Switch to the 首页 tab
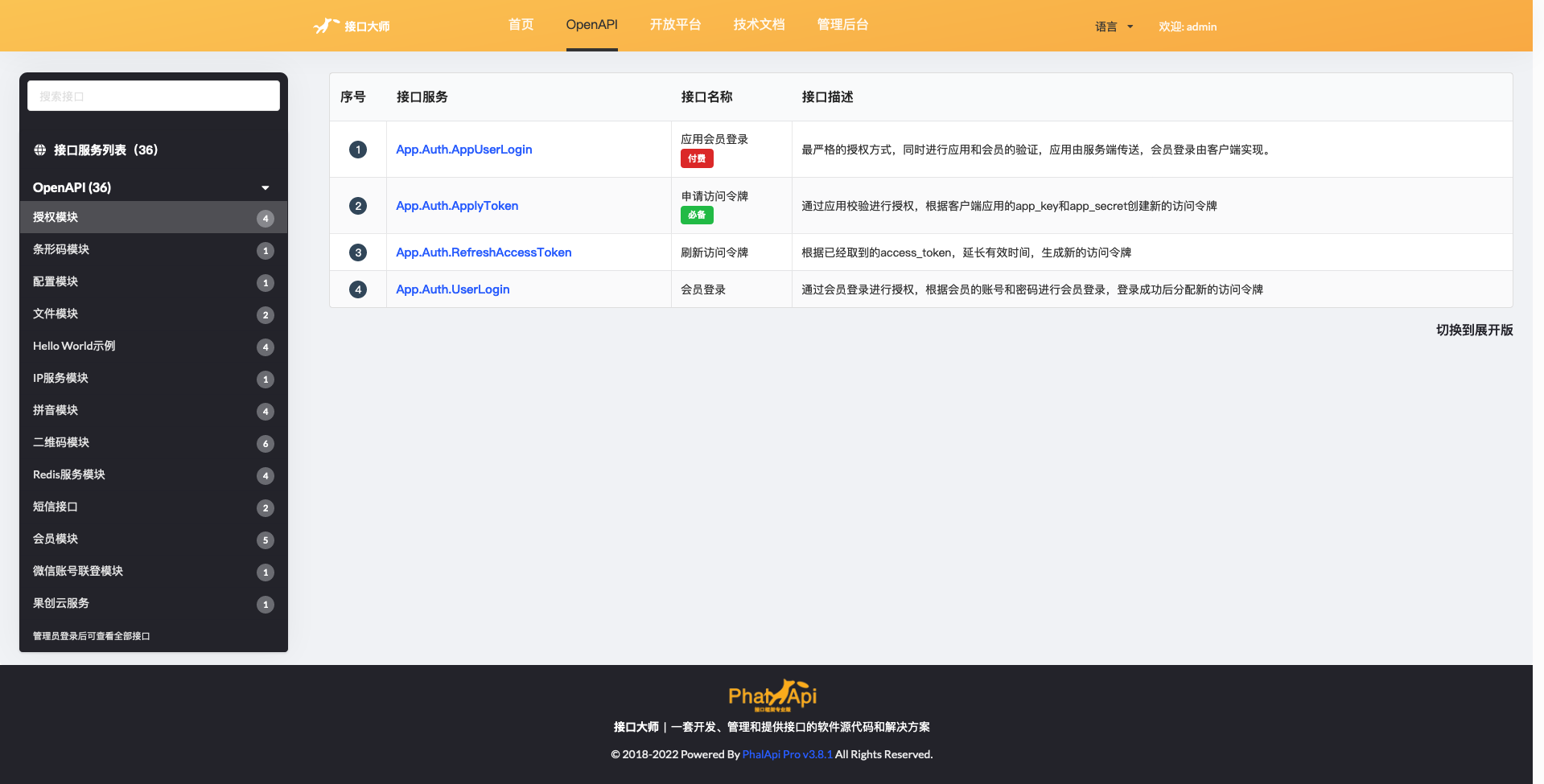This screenshot has height=784, width=1544. click(520, 25)
